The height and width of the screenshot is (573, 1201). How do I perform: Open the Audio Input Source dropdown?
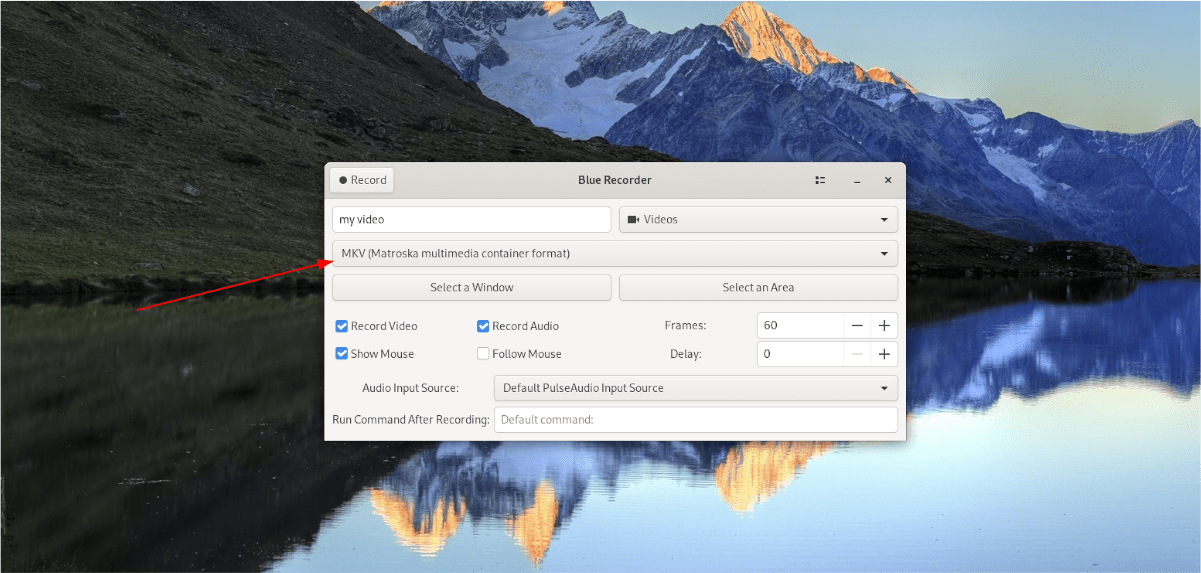696,387
